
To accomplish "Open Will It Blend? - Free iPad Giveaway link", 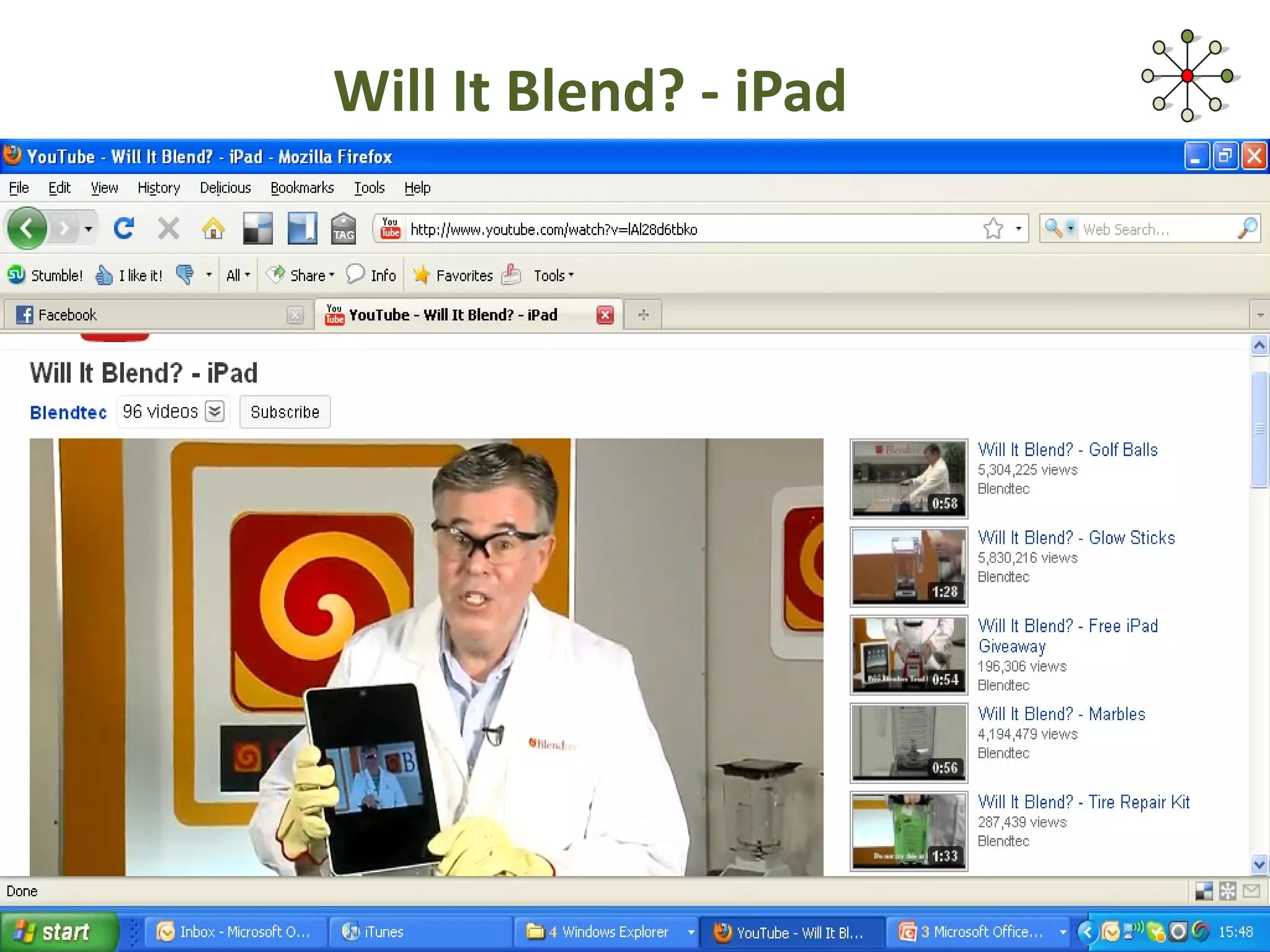I will [x=1068, y=636].
